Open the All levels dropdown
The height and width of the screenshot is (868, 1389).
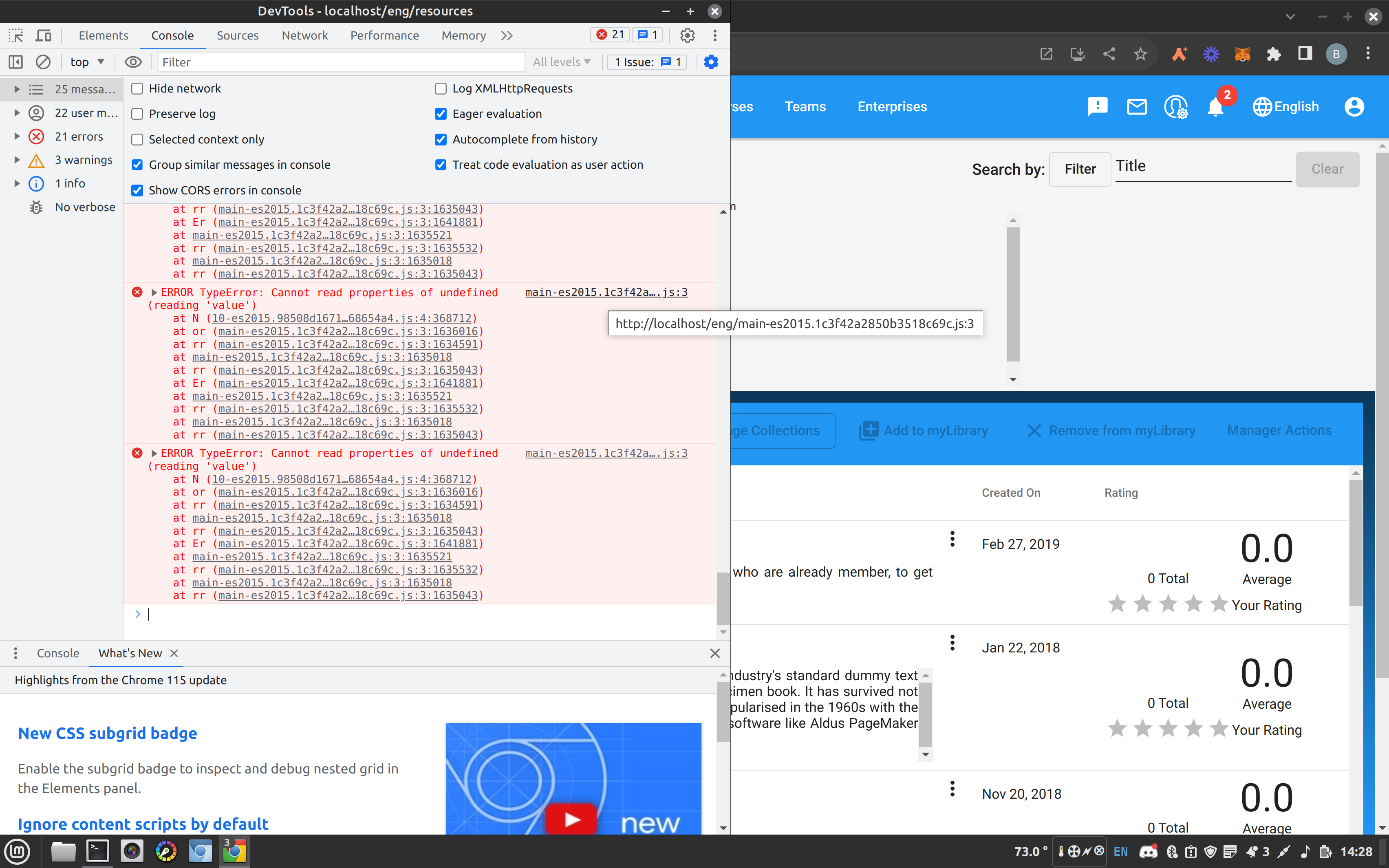coord(561,62)
